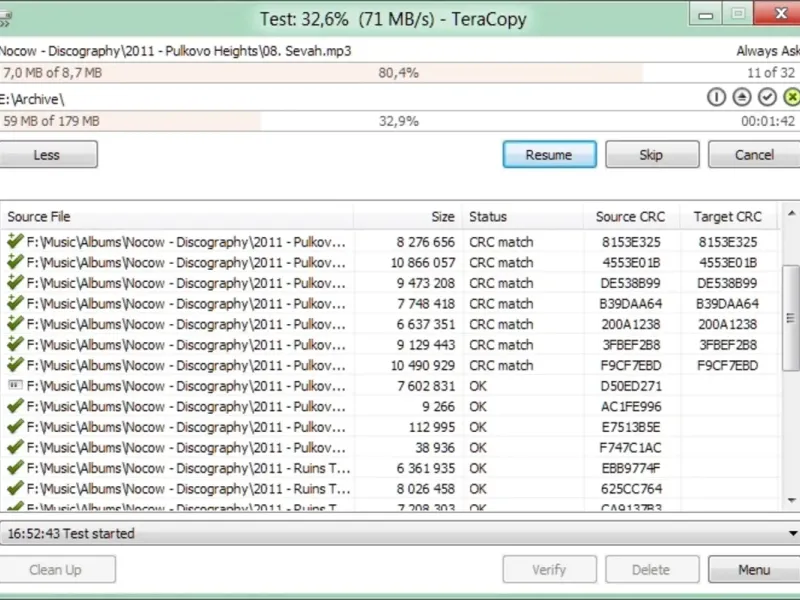Click the green check icon of the 6 361 935 row
Screen dimensions: 800x600
15,467
